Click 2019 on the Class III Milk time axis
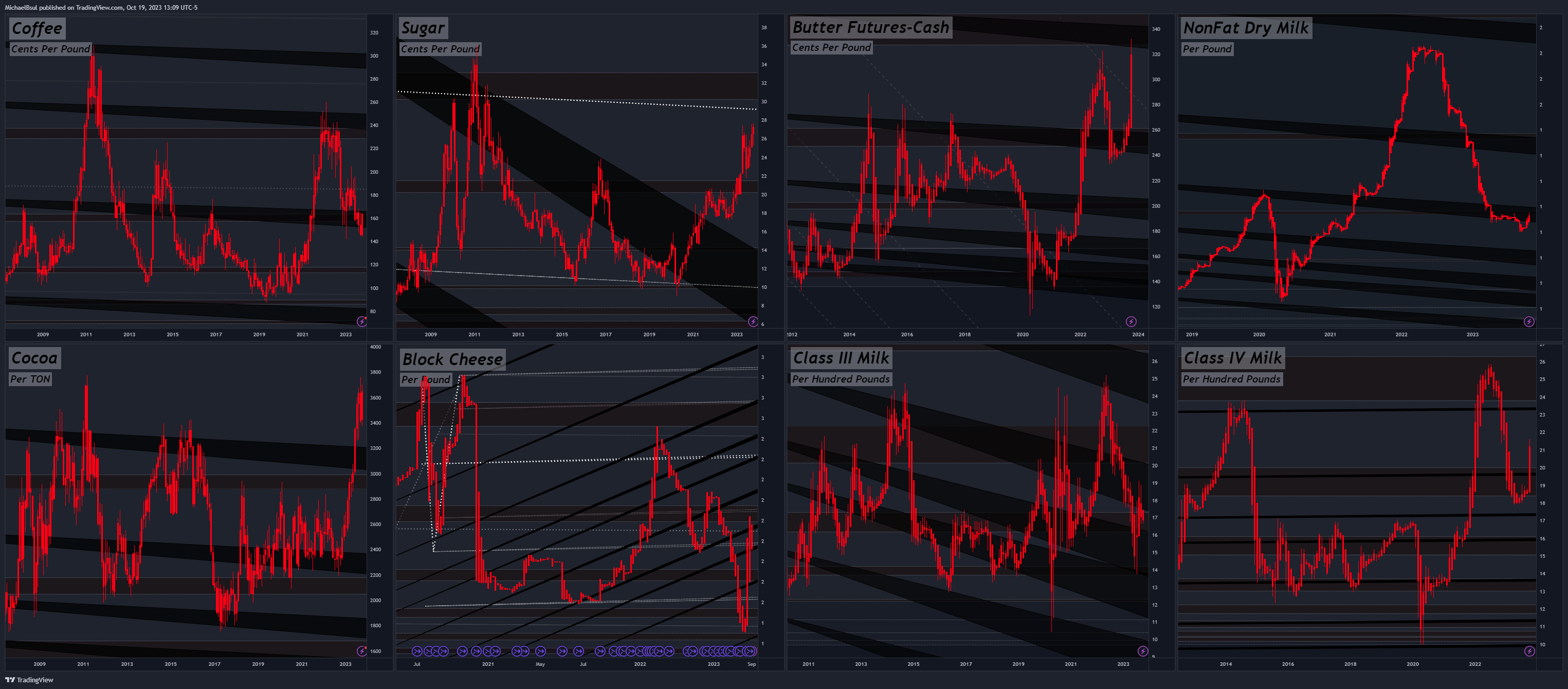The image size is (1568, 689). click(1018, 664)
